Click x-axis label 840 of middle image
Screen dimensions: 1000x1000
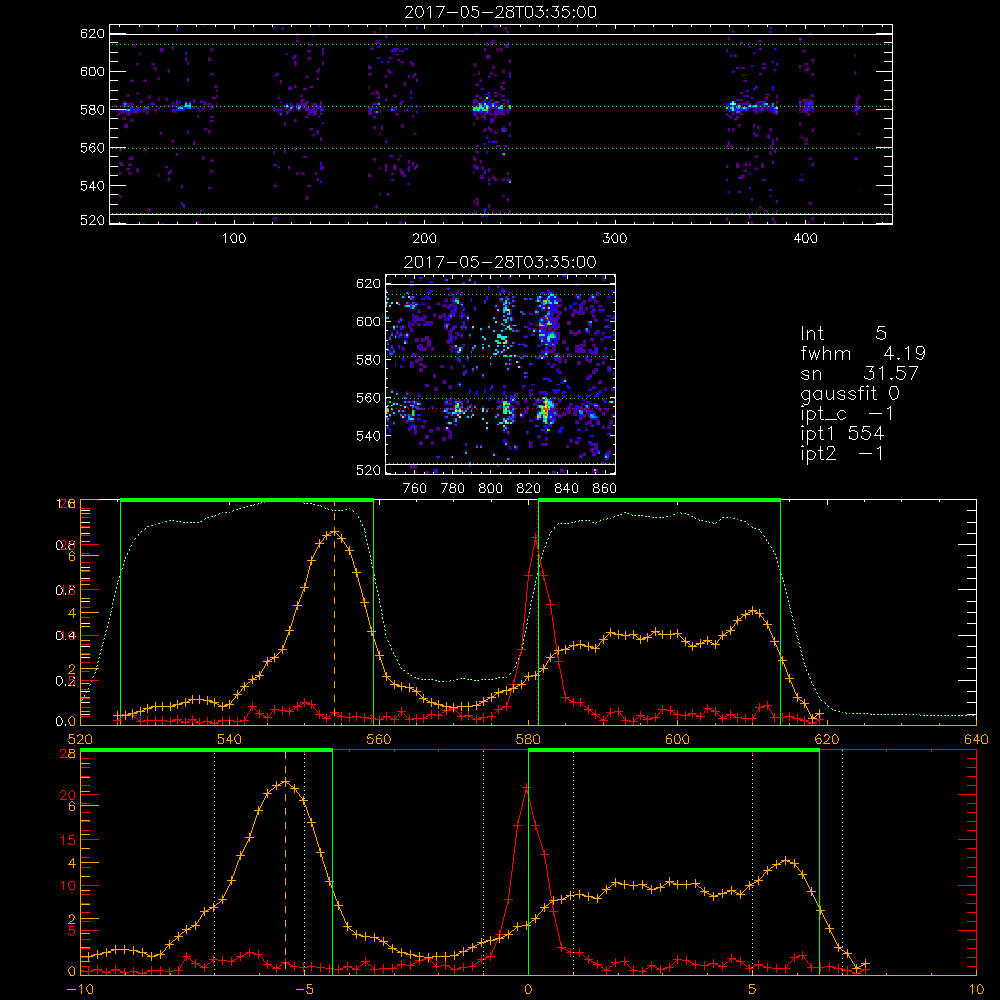(x=566, y=489)
